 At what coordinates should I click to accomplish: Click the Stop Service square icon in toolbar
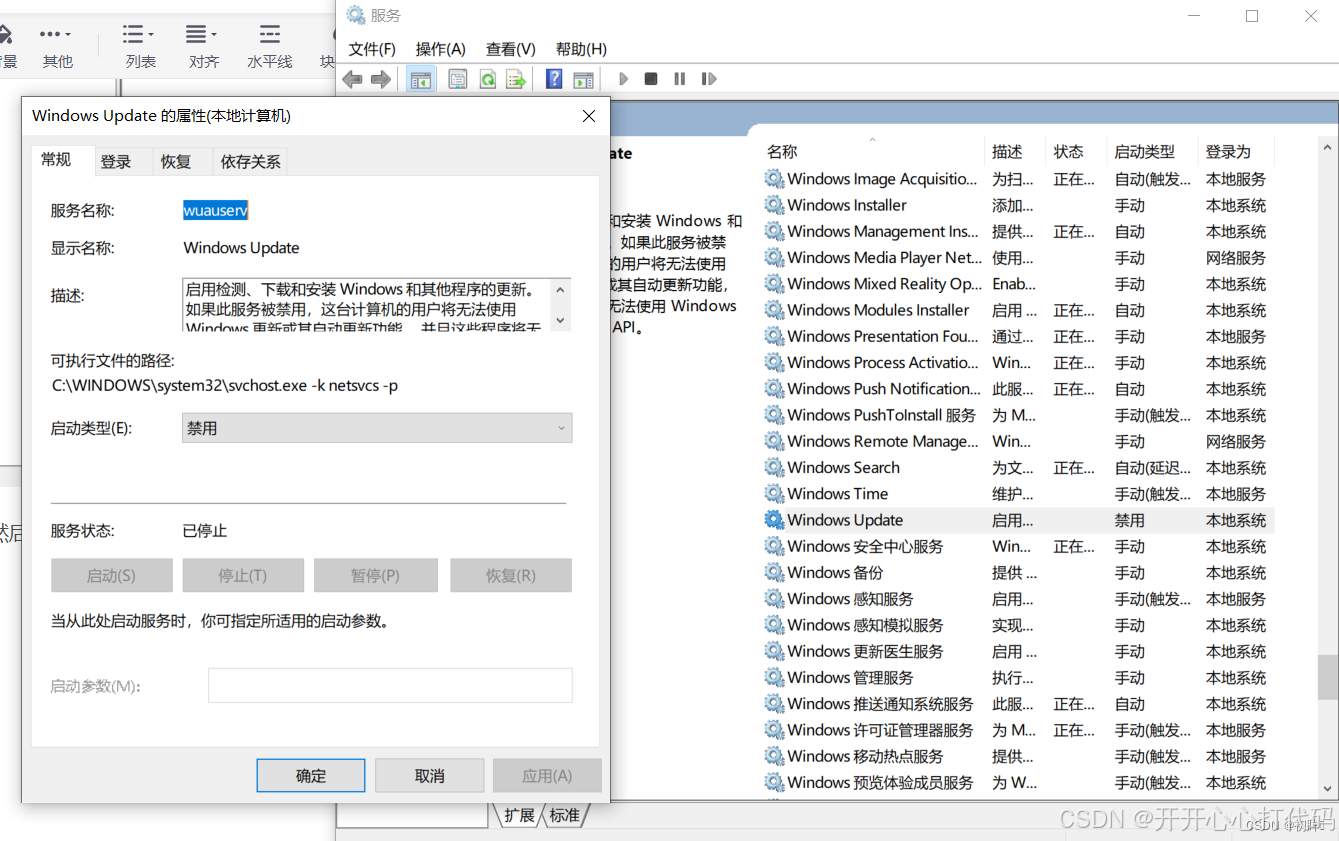pyautogui.click(x=651, y=79)
